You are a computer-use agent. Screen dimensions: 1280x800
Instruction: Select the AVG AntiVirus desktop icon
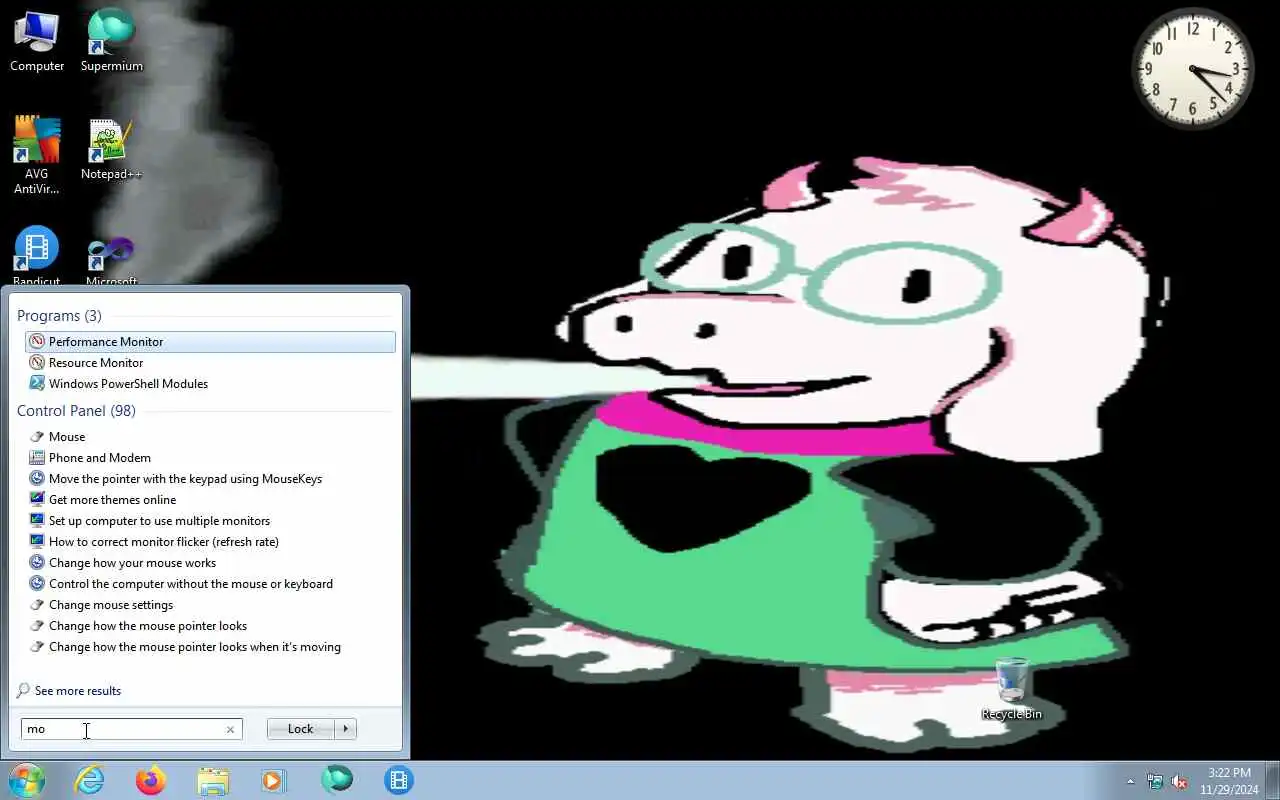pyautogui.click(x=37, y=155)
